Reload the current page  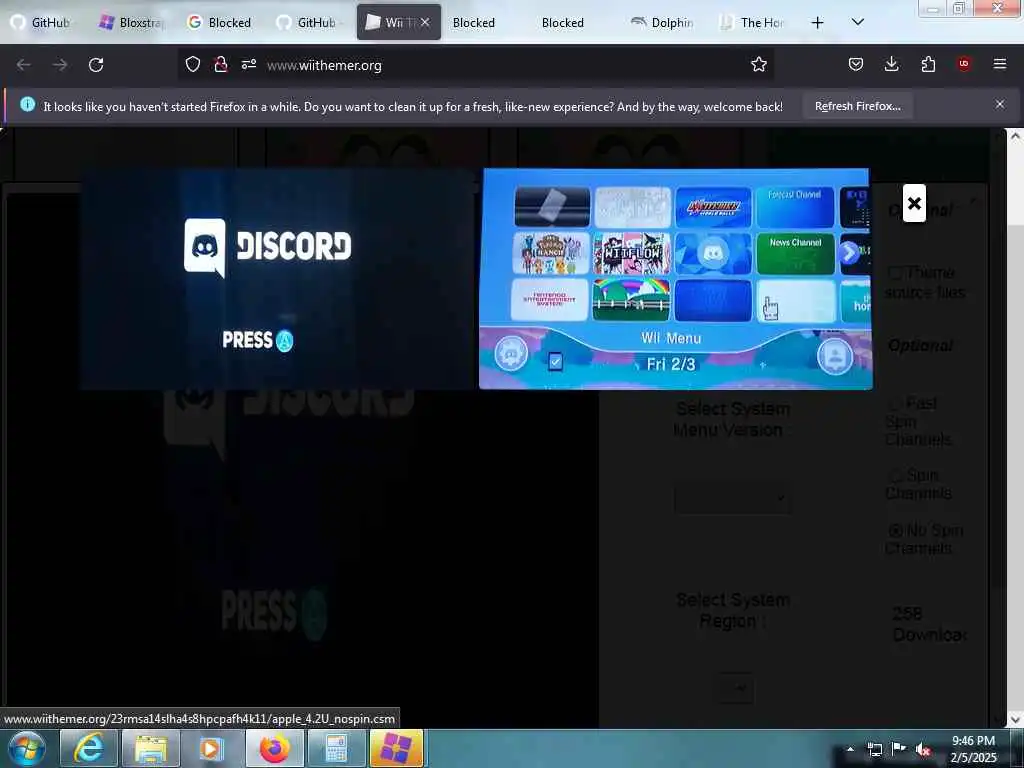click(x=96, y=65)
